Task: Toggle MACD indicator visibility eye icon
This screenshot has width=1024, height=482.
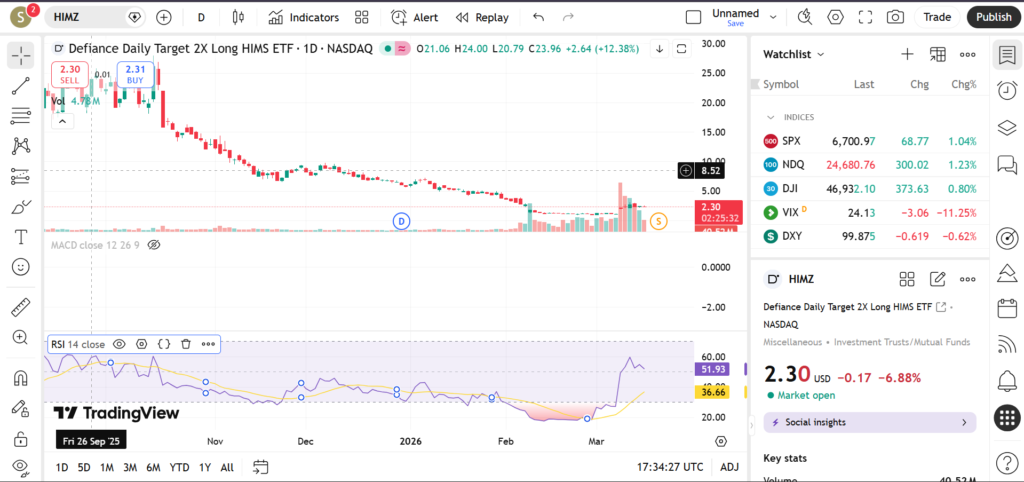Action: click(x=154, y=244)
